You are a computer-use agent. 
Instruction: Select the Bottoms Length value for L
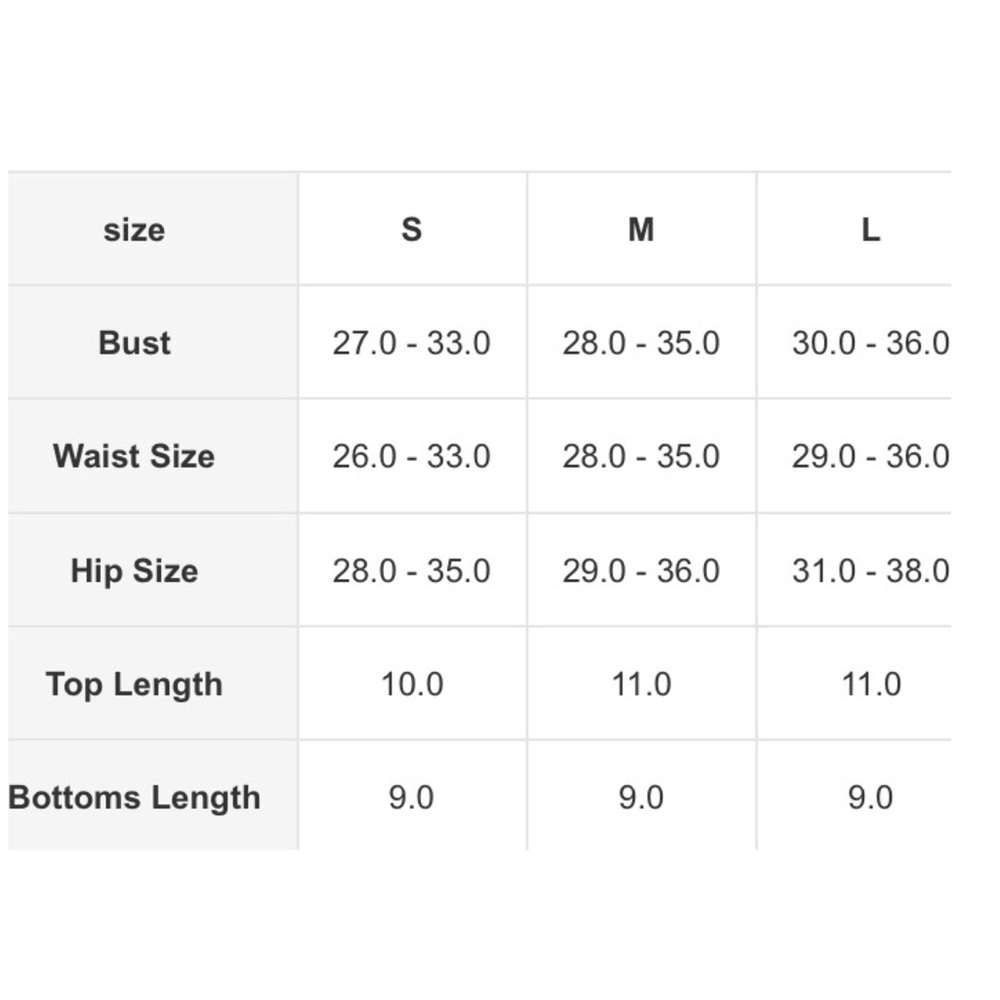870,798
